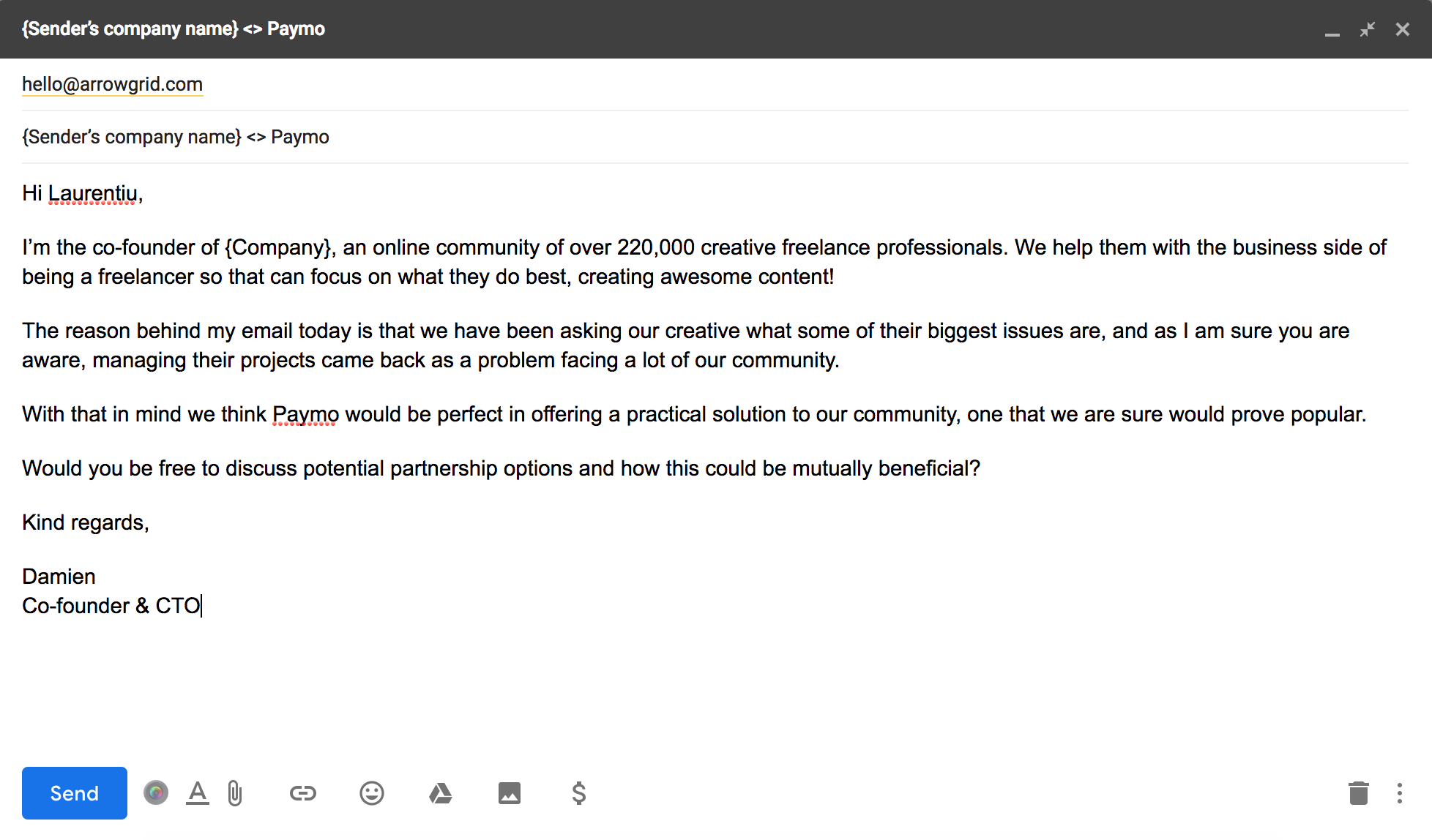
Task: Click the misspelled word Laurentiu
Action: click(x=93, y=194)
